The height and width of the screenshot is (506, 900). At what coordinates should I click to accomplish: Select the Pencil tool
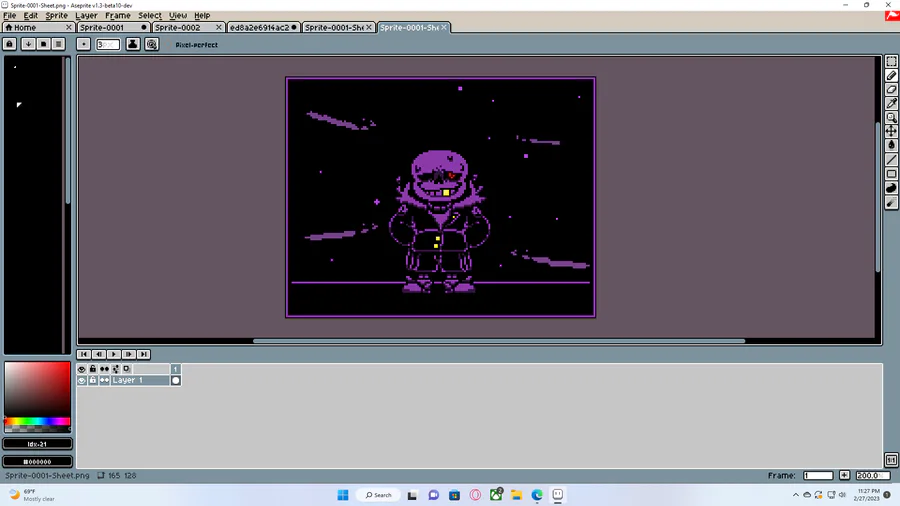891,76
